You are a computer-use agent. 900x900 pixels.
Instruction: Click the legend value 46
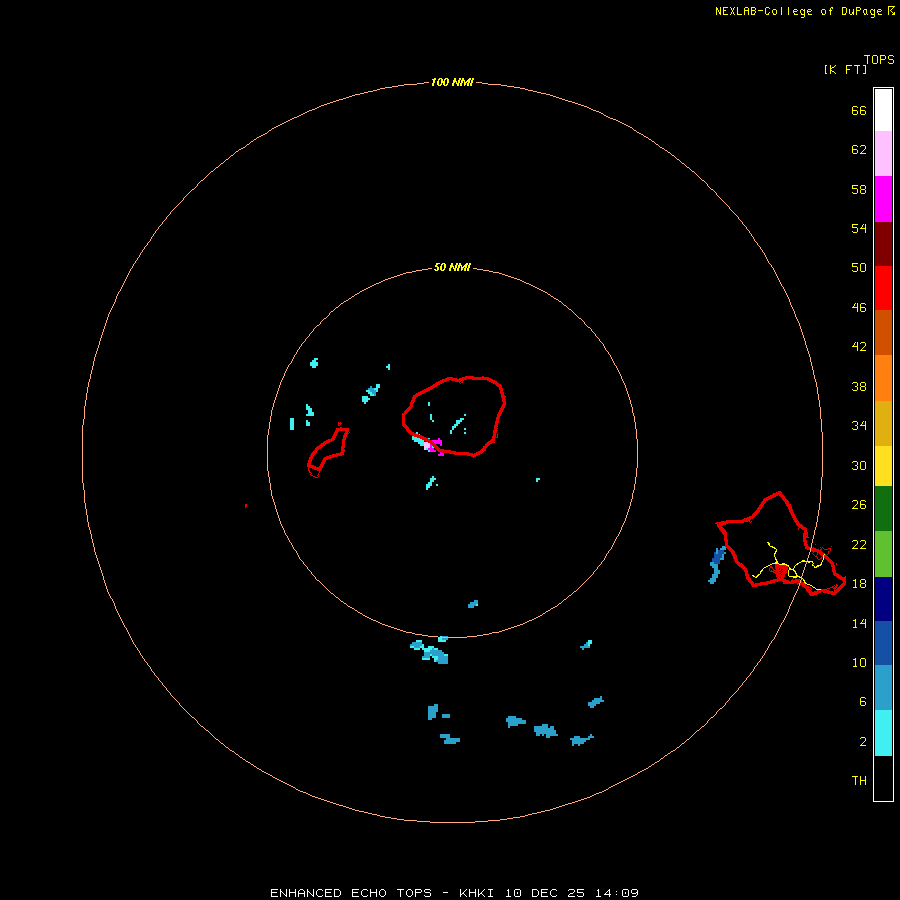pyautogui.click(x=859, y=307)
